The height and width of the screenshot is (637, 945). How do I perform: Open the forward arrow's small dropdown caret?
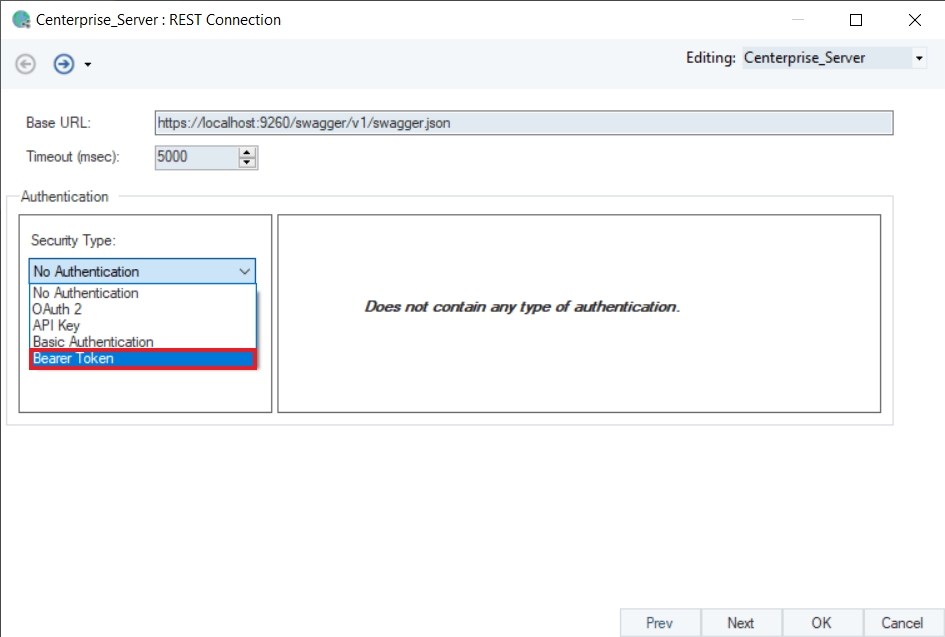point(88,65)
